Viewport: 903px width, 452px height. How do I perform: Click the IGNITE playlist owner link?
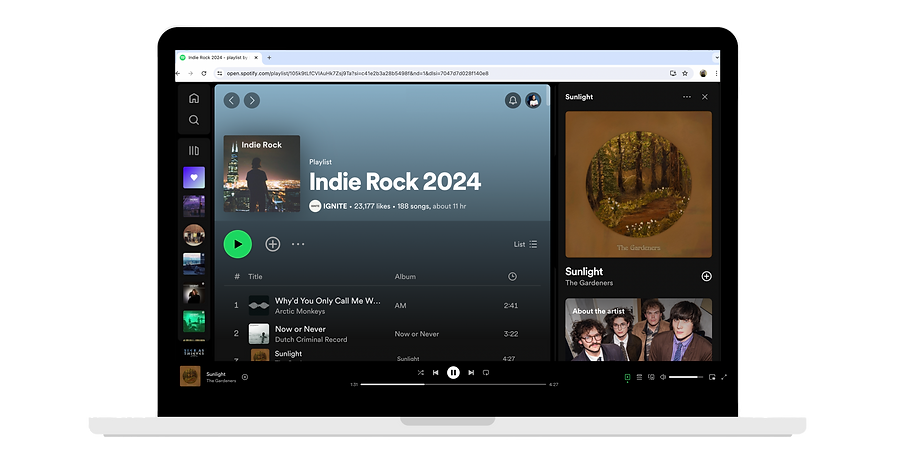(x=335, y=206)
